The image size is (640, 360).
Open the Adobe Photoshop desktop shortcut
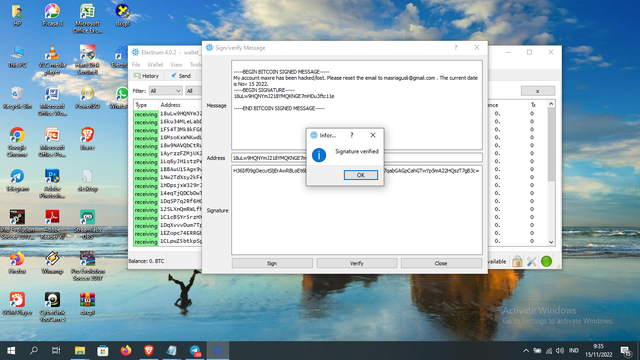pos(52,184)
